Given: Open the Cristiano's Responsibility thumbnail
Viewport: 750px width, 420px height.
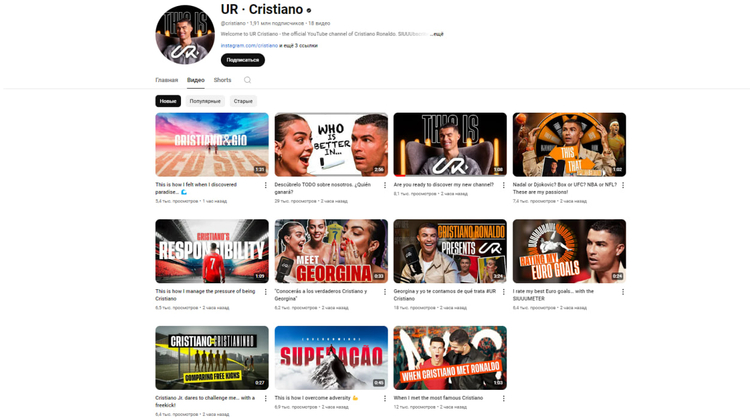Looking at the screenshot, I should [212, 251].
